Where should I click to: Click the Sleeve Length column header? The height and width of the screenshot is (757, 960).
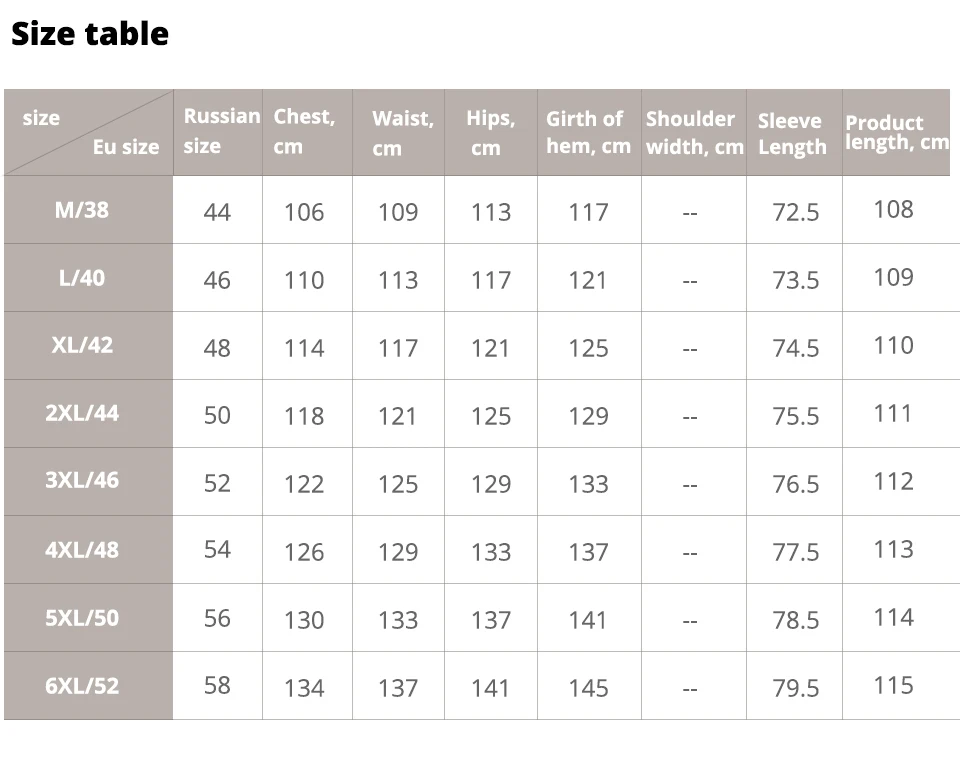pos(792,134)
